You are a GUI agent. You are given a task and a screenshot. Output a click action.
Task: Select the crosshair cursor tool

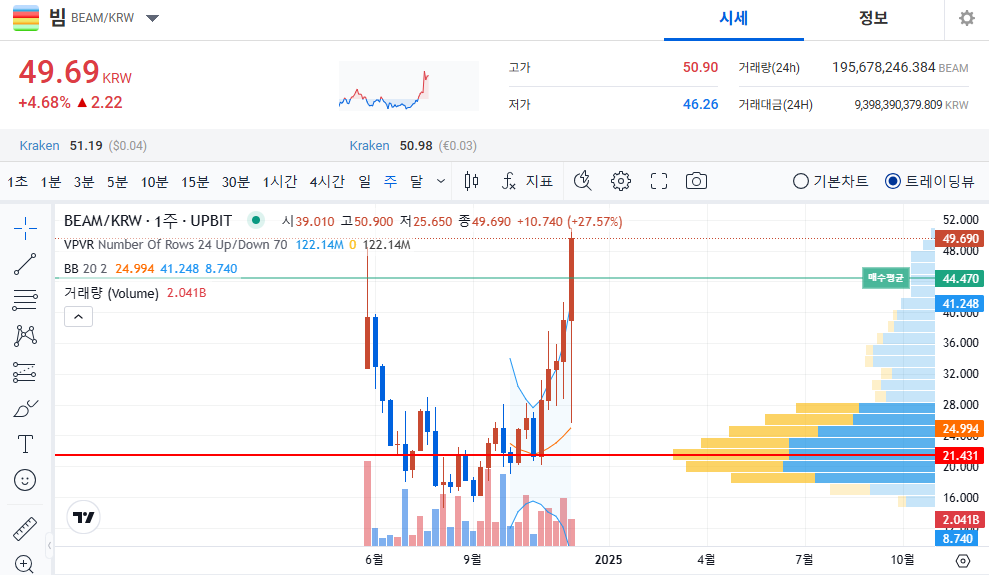[25, 228]
